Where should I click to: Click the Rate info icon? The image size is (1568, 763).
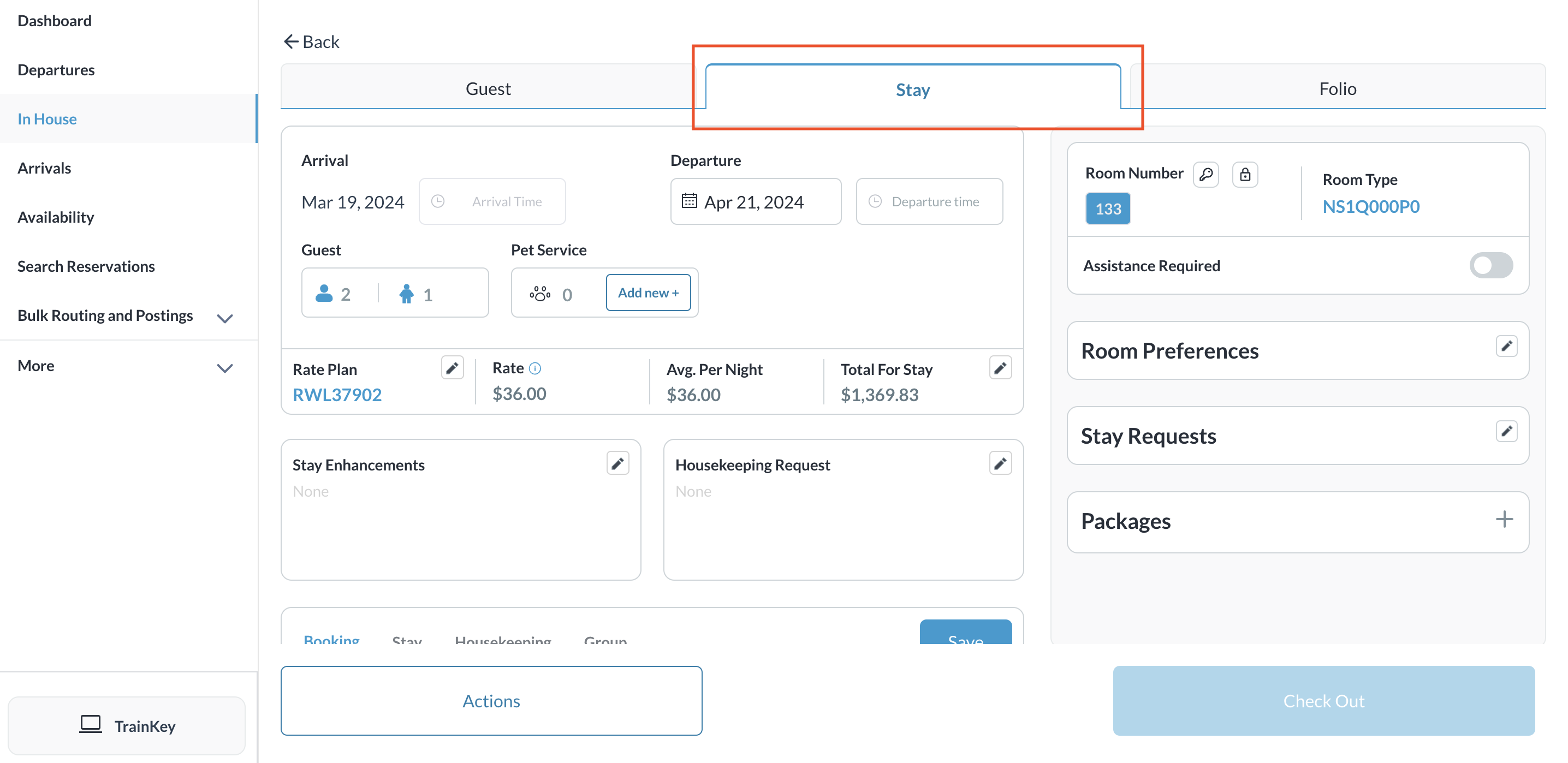click(x=535, y=368)
